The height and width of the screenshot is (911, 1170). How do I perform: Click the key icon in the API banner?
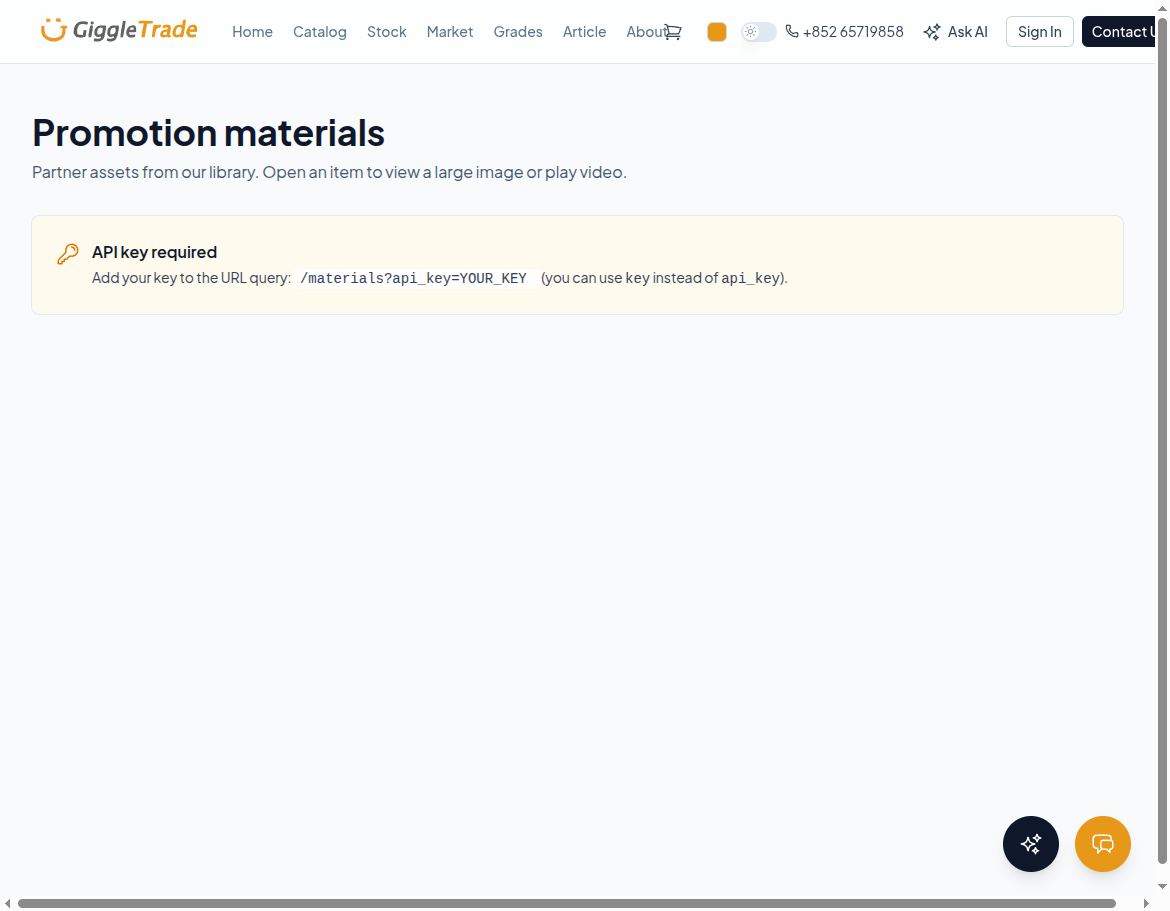point(67,253)
